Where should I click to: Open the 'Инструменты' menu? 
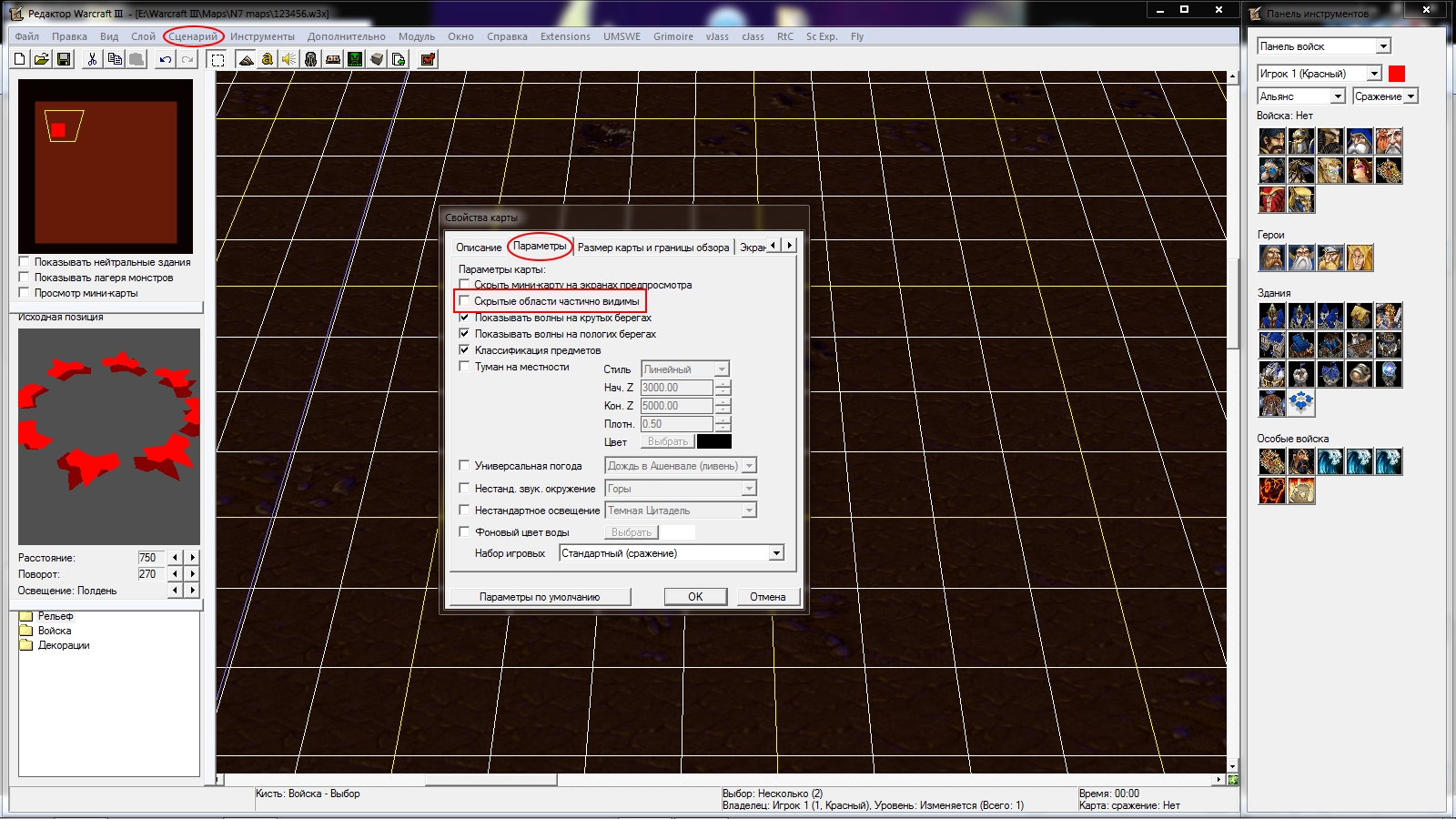pyautogui.click(x=262, y=36)
